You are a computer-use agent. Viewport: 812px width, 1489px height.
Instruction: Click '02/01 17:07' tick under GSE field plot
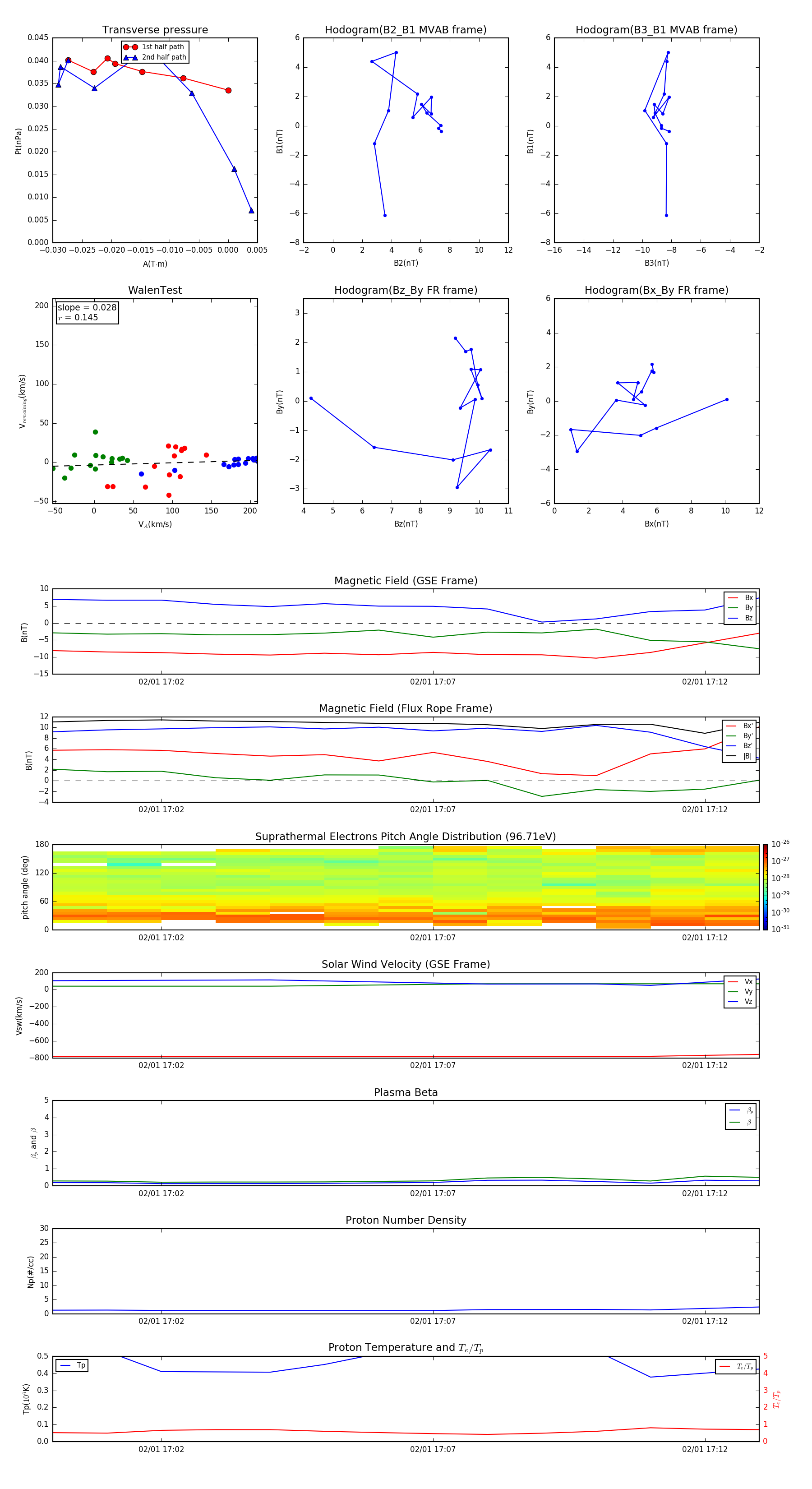(433, 682)
